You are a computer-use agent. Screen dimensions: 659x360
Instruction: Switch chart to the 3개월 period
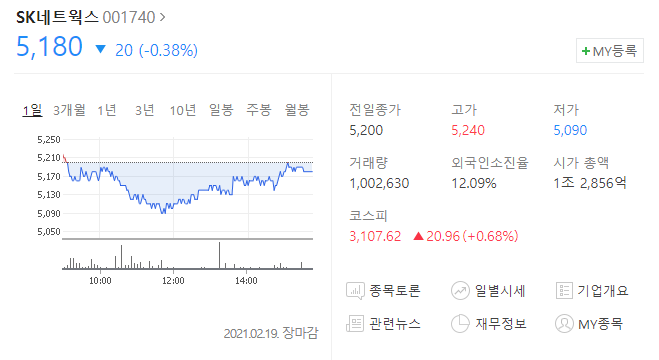pyautogui.click(x=69, y=110)
